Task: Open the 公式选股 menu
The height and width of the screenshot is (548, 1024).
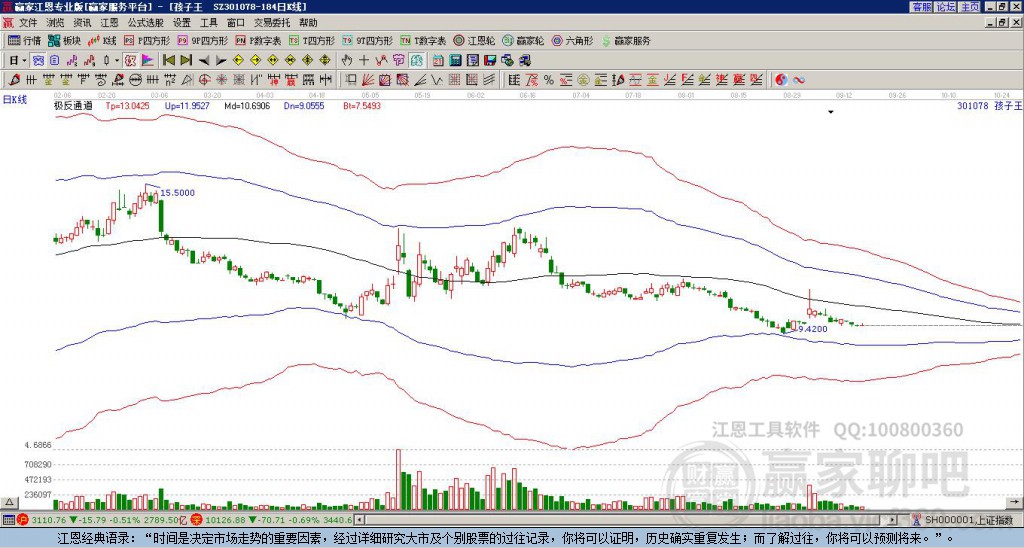Action: 145,23
